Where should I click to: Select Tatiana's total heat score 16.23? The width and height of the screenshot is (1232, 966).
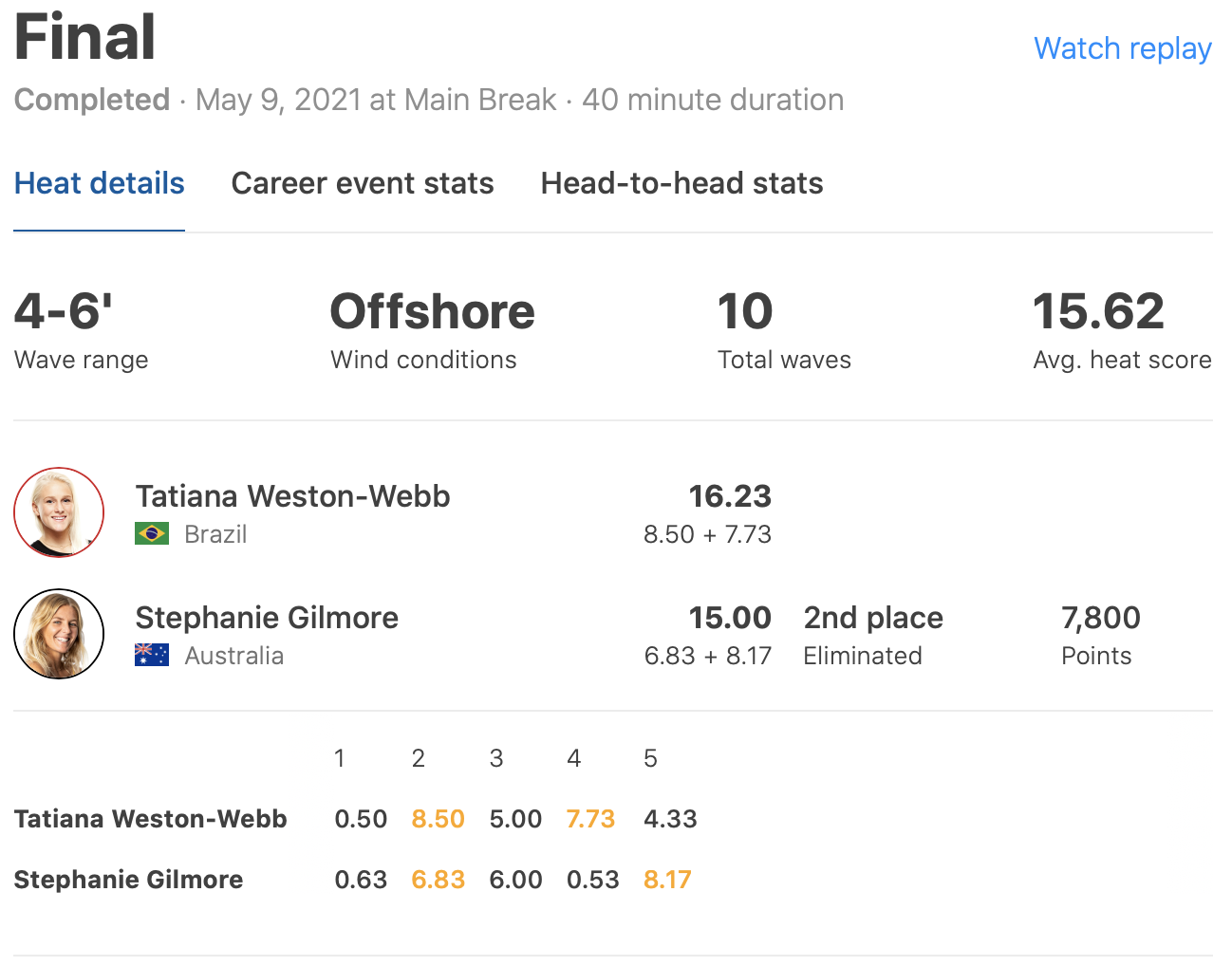pos(729,496)
